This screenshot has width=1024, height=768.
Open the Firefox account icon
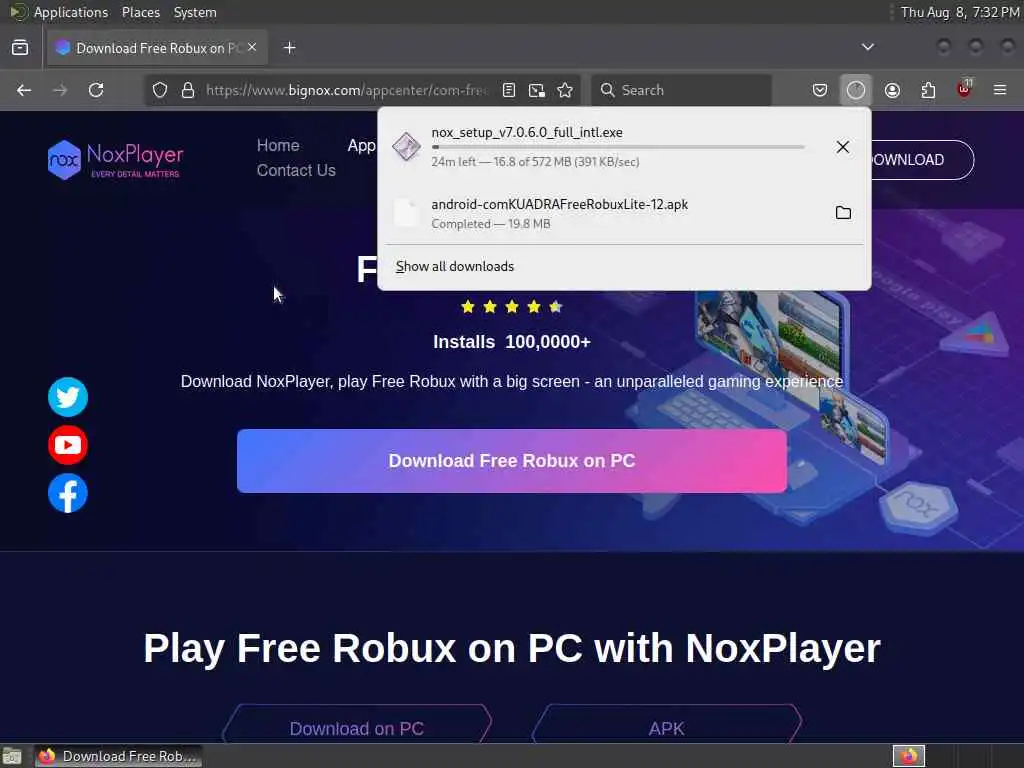click(x=892, y=90)
